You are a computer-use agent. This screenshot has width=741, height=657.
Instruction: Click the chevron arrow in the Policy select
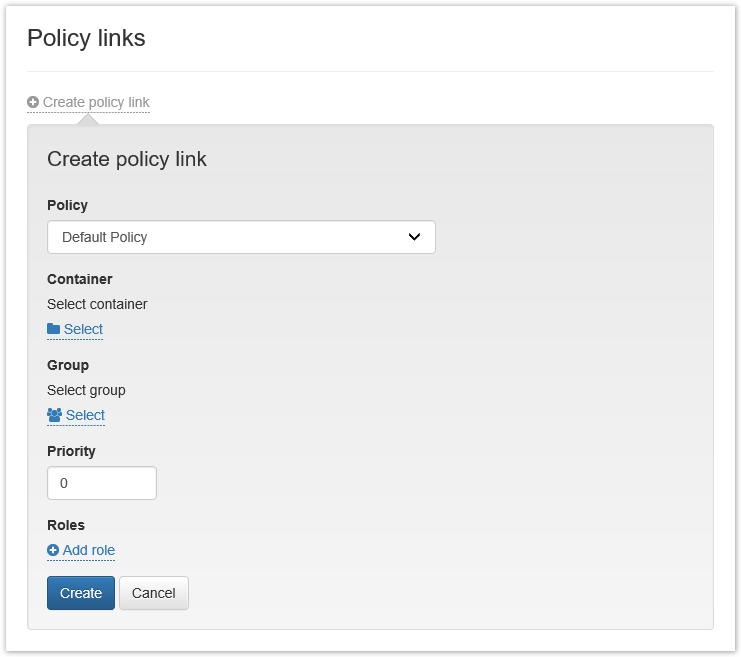pos(415,237)
